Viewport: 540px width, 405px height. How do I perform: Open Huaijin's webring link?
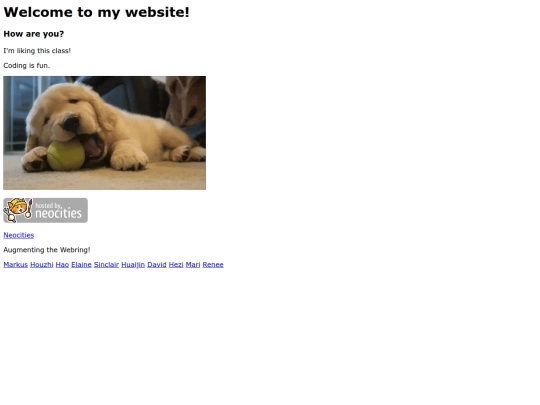click(x=133, y=264)
